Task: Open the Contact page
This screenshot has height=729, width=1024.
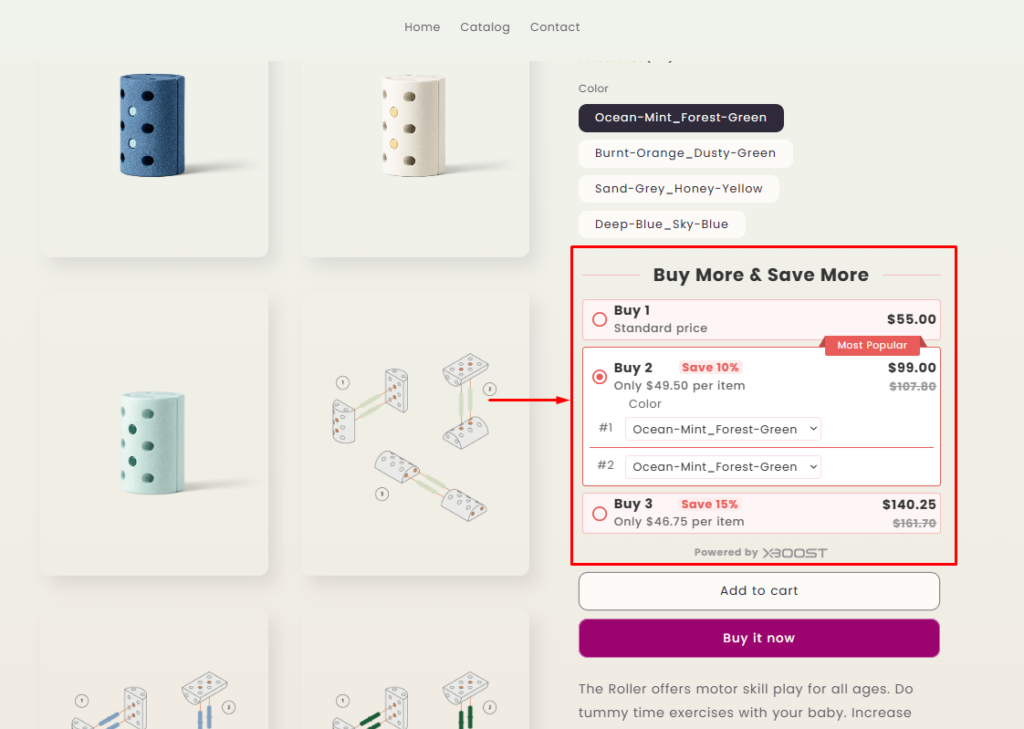Action: point(555,27)
